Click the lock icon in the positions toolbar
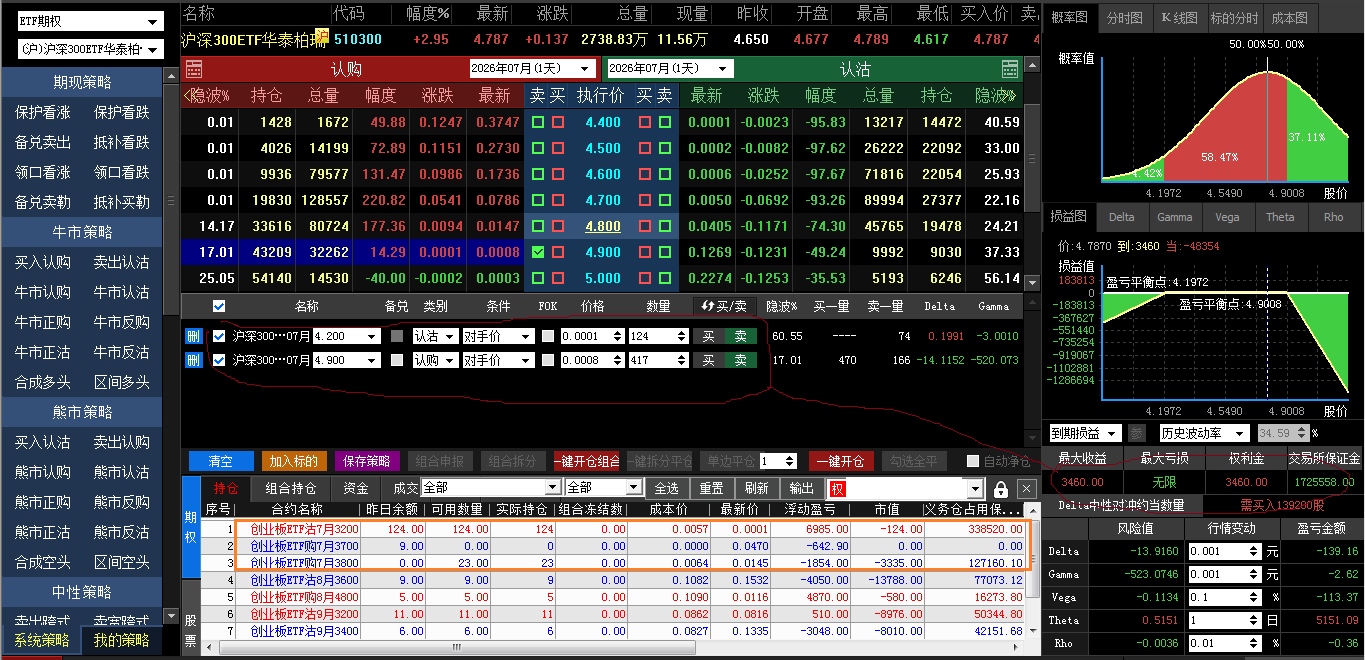1365x660 pixels. [x=1001, y=489]
